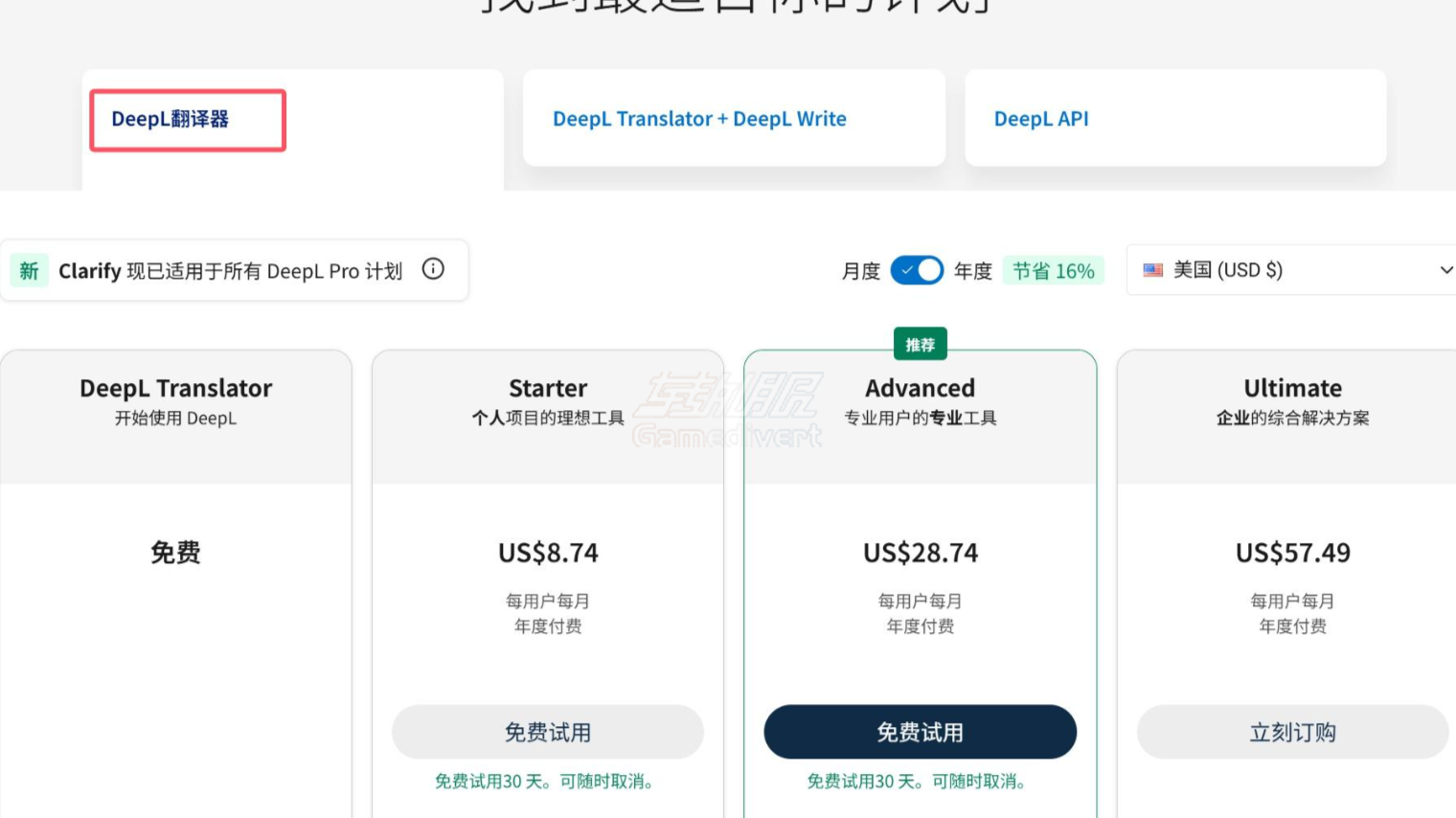The width and height of the screenshot is (1456, 818).
Task: Start free trial for the Starter plan
Action: pos(547,732)
